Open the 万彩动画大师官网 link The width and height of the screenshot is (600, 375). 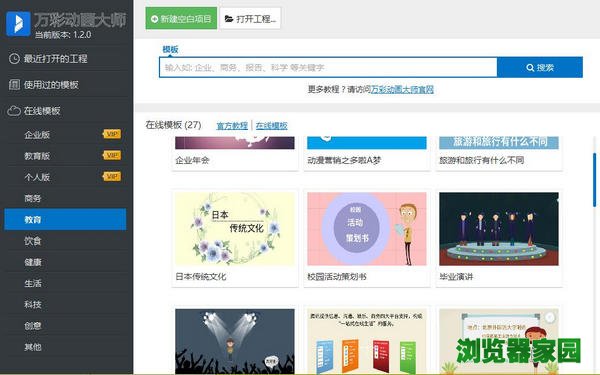point(402,90)
